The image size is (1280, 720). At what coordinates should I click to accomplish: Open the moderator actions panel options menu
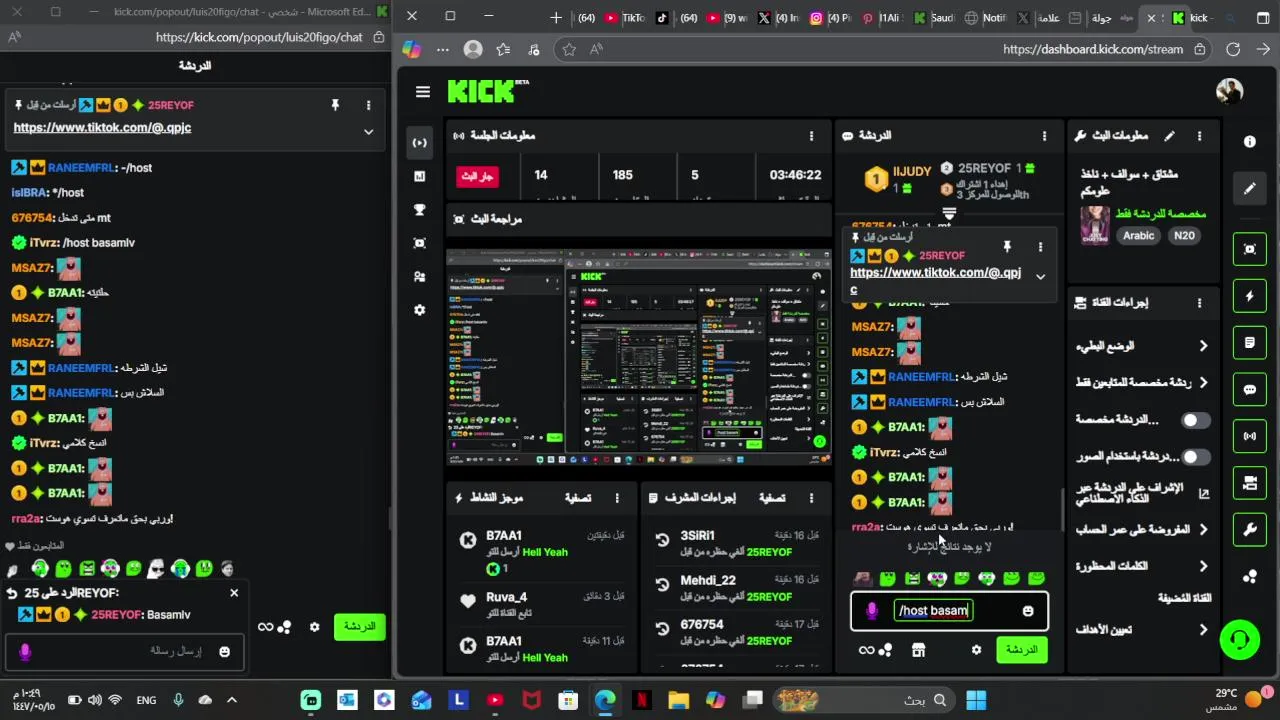811,498
